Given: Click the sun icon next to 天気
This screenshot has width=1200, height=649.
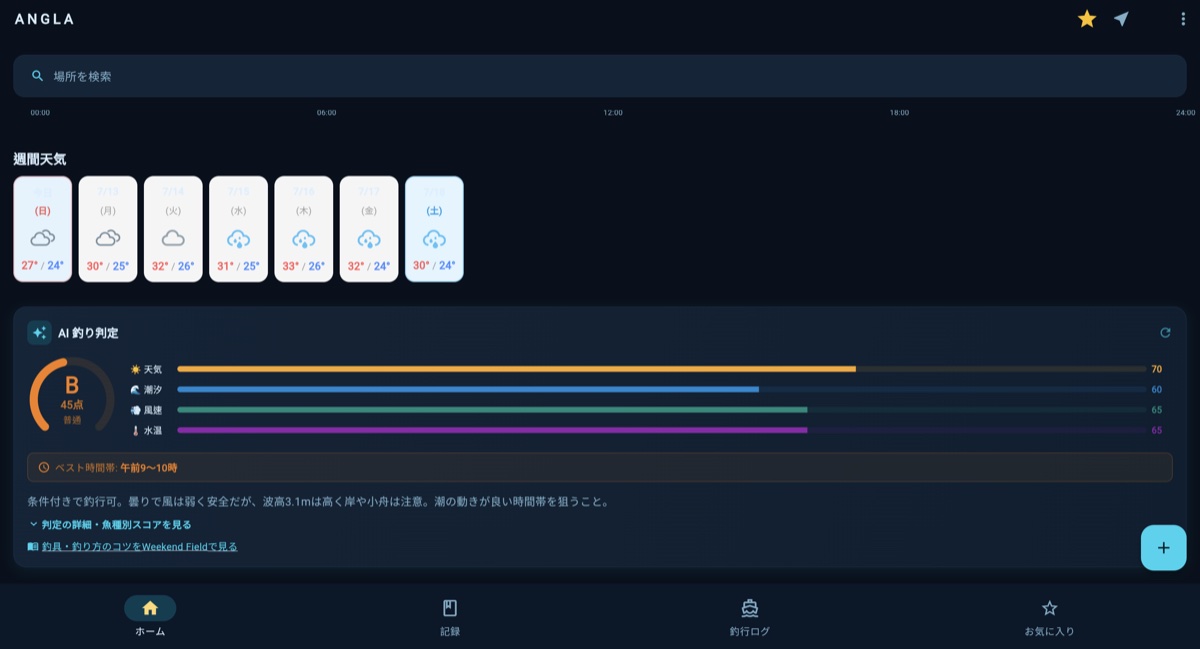Looking at the screenshot, I should click(x=135, y=369).
